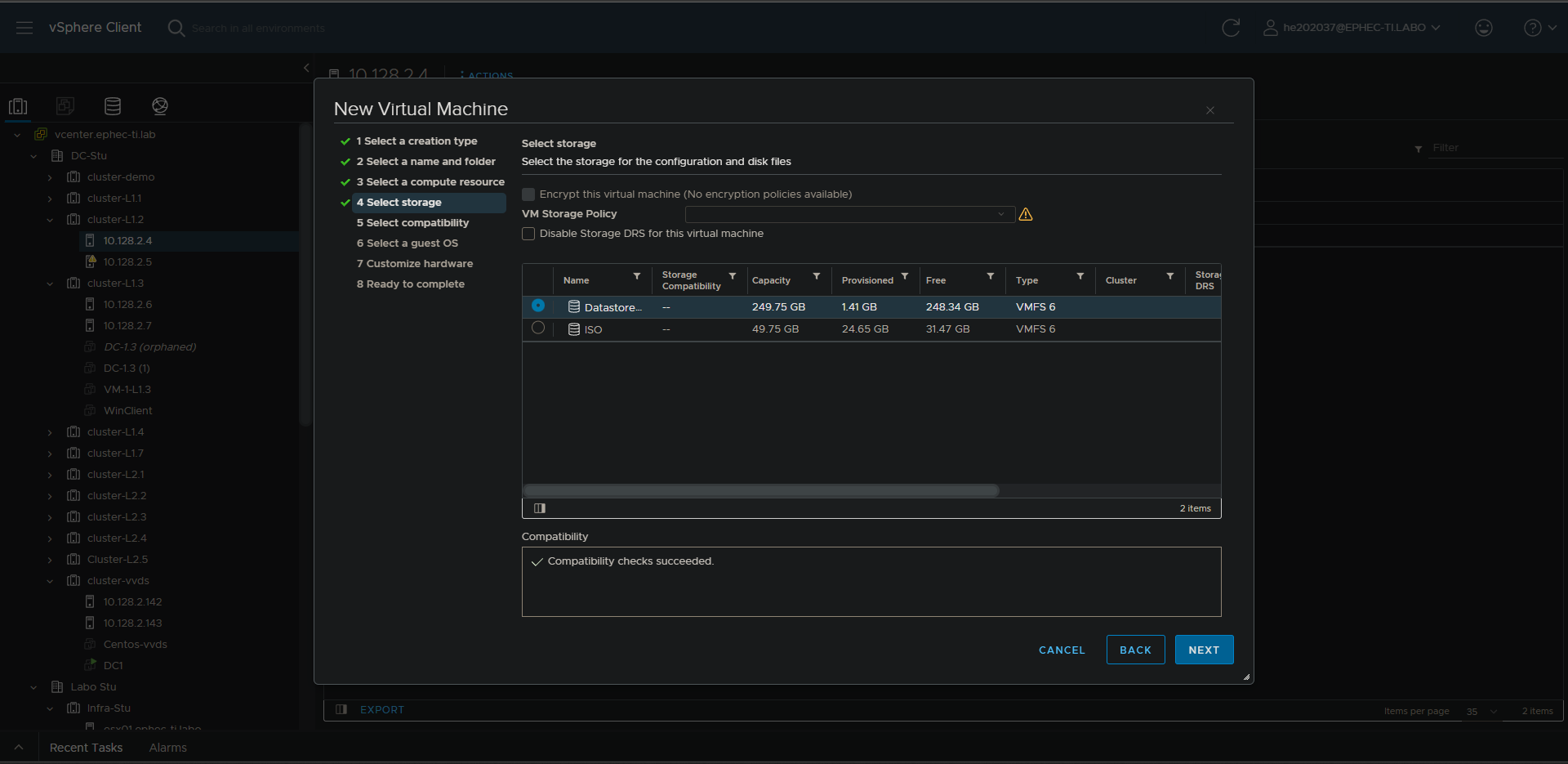This screenshot has width=1568, height=764.
Task: Open the user account dropdown
Action: tap(1352, 28)
